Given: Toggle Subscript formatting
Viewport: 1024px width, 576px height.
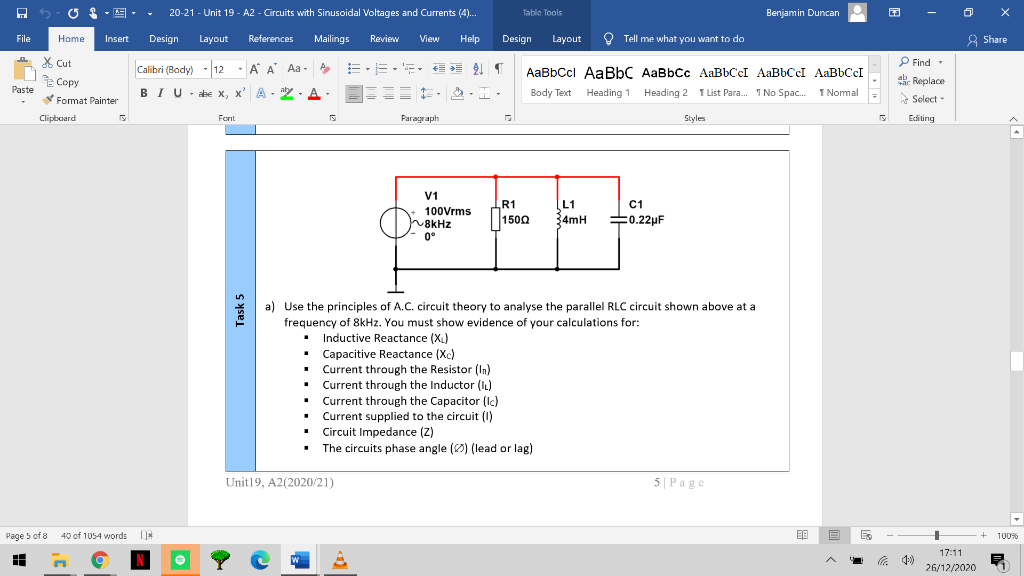Looking at the screenshot, I should coord(223,93).
